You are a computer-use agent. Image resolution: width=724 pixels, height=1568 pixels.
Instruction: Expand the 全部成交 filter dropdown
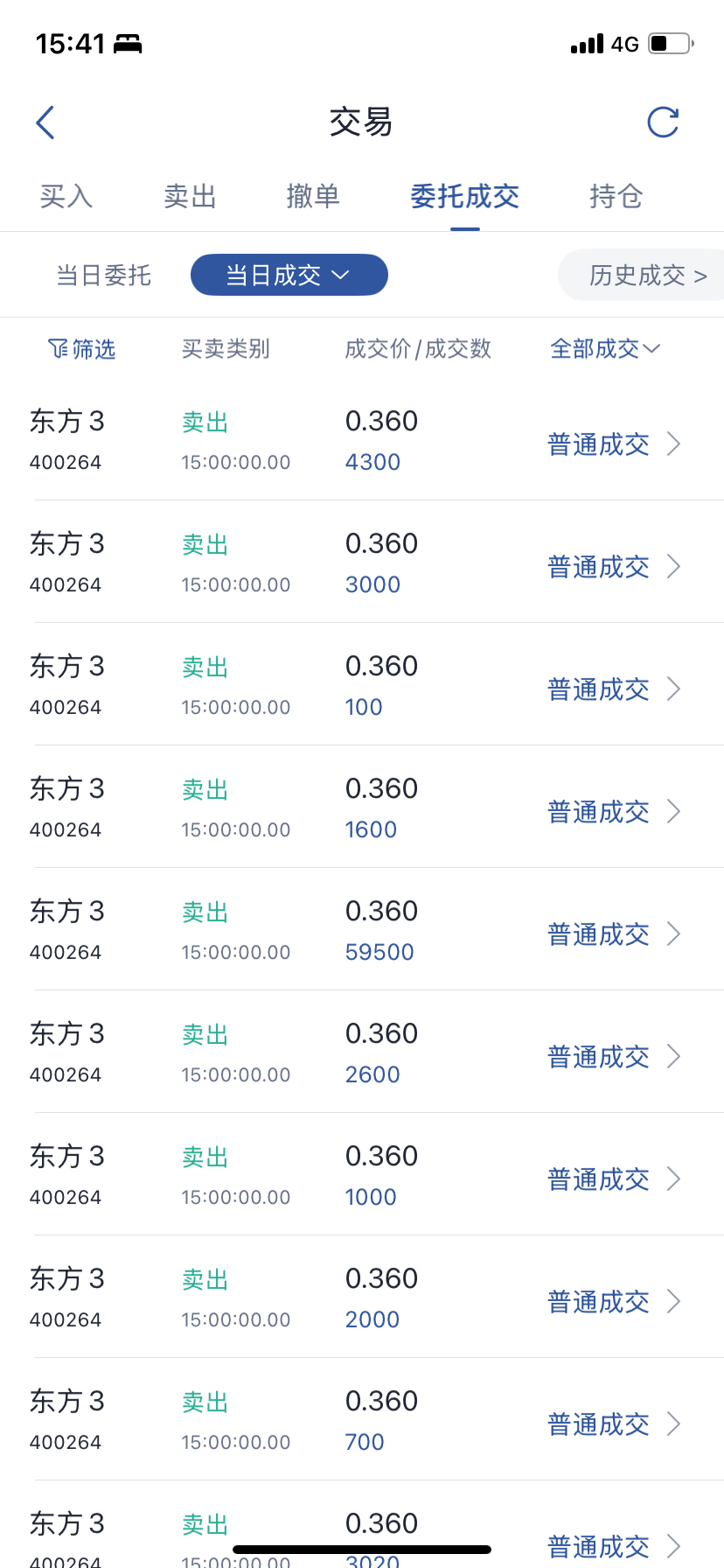click(605, 349)
